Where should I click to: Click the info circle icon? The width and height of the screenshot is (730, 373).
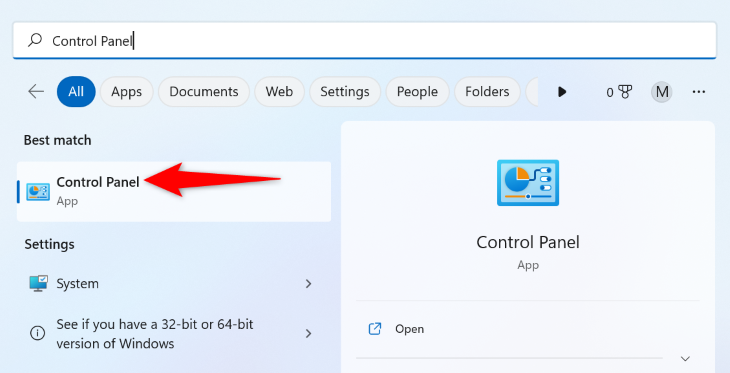click(x=38, y=333)
